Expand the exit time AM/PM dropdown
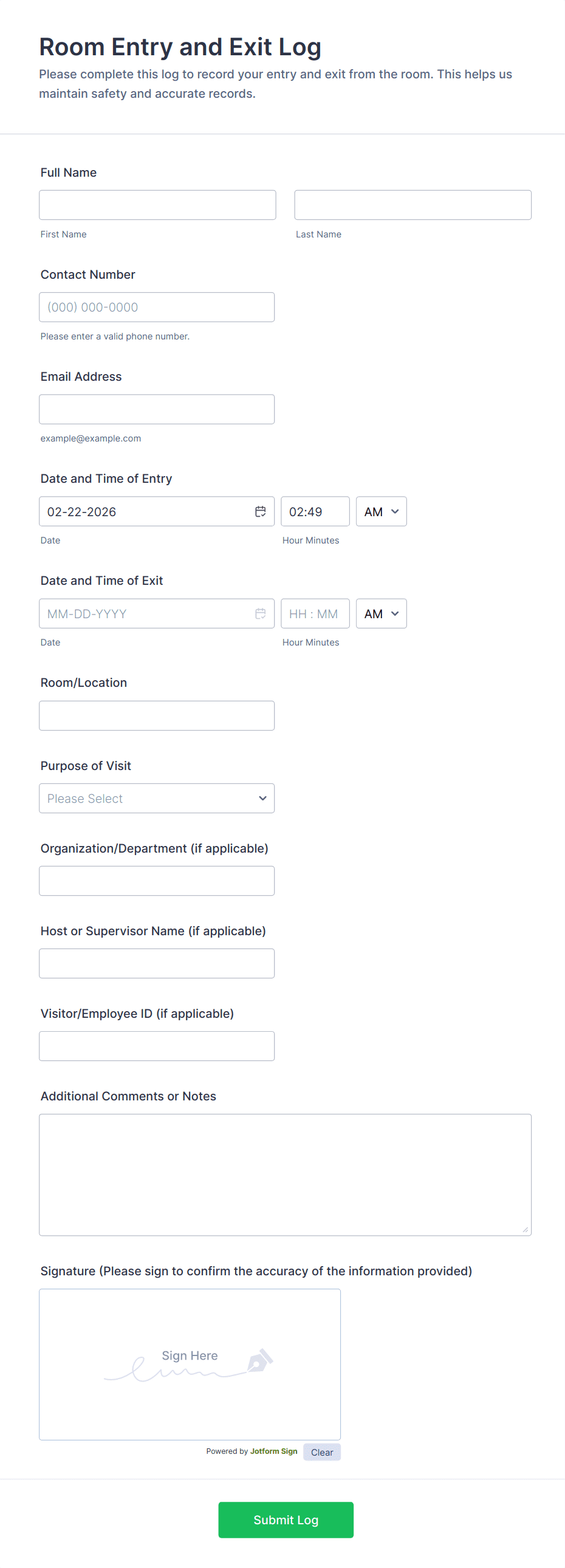 pyautogui.click(x=381, y=613)
